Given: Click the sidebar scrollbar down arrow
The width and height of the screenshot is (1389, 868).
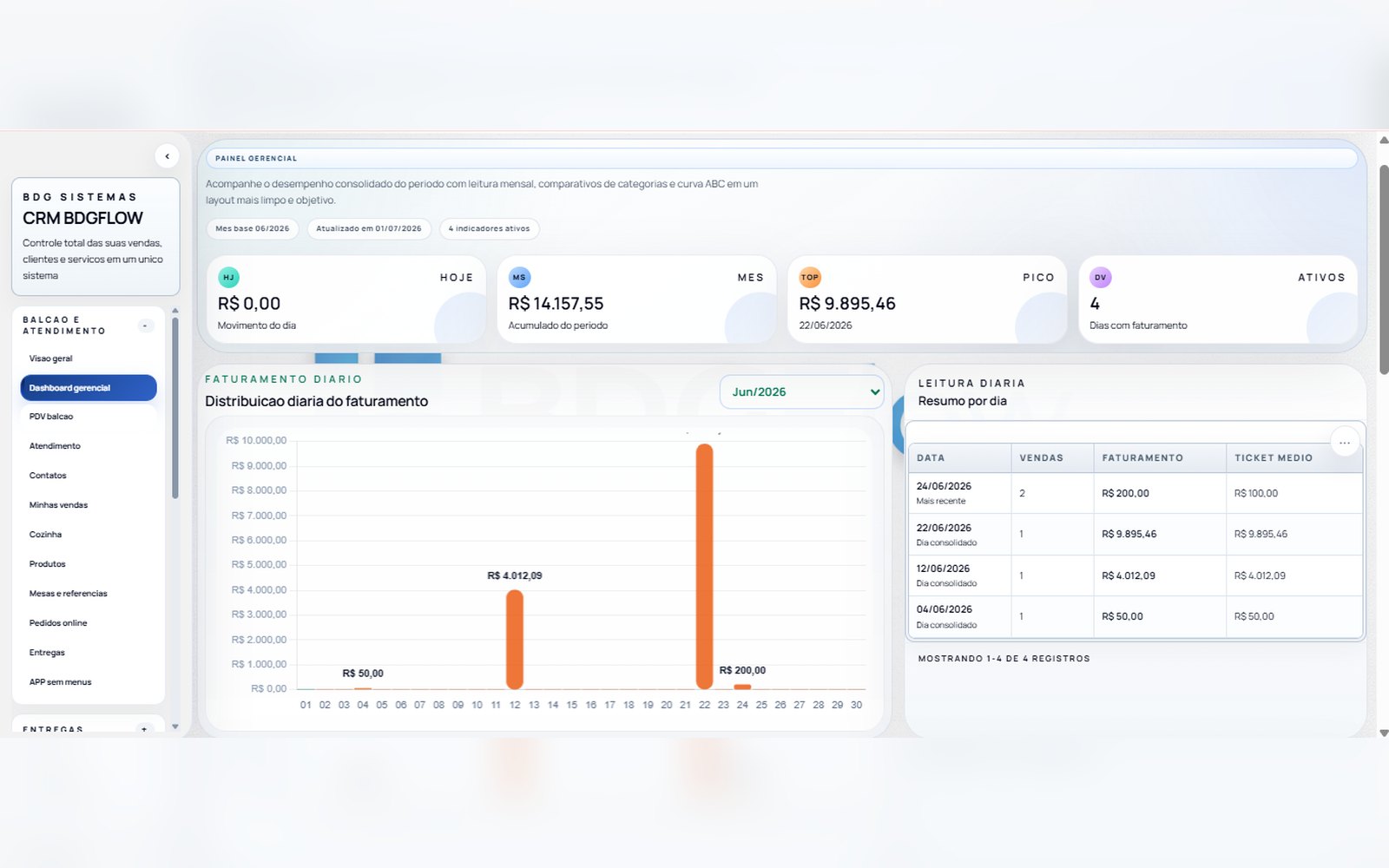Looking at the screenshot, I should click(175, 727).
